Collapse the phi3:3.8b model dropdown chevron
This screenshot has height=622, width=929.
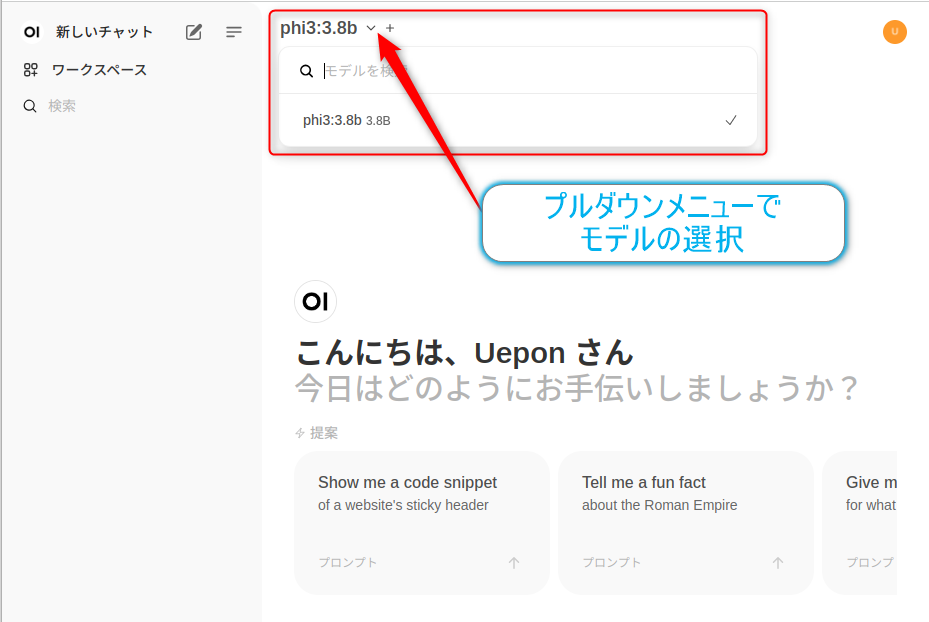[x=371, y=28]
